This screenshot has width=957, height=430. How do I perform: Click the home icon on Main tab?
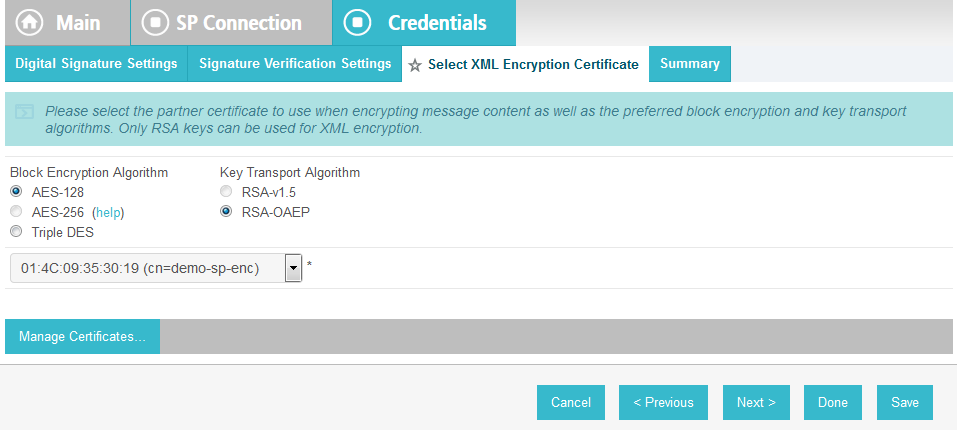point(29,23)
